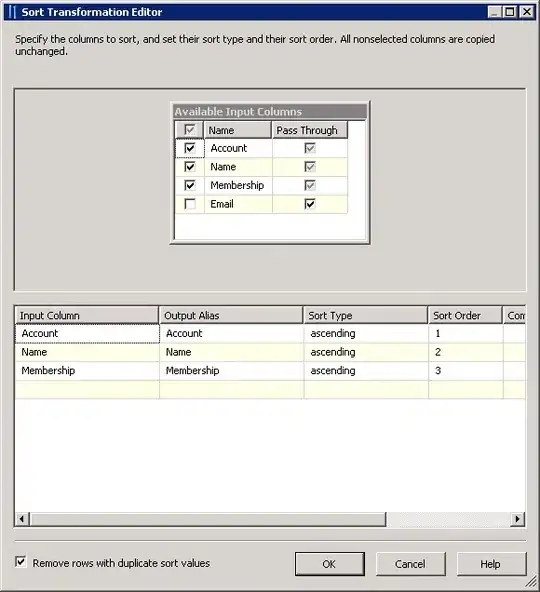Click the OK button
The height and width of the screenshot is (592, 540).
coord(330,564)
